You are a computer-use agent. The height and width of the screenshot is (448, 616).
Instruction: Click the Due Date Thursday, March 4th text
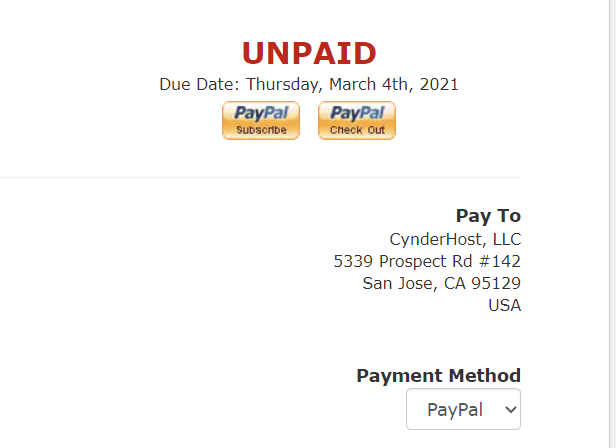(x=309, y=84)
